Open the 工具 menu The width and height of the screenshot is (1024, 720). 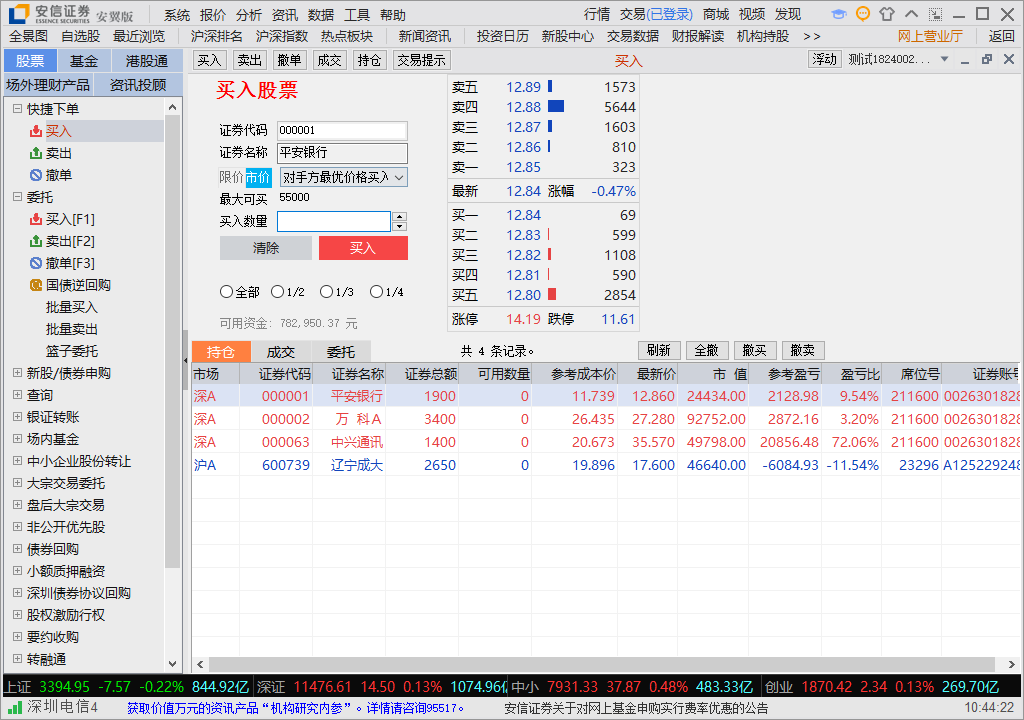coord(357,15)
